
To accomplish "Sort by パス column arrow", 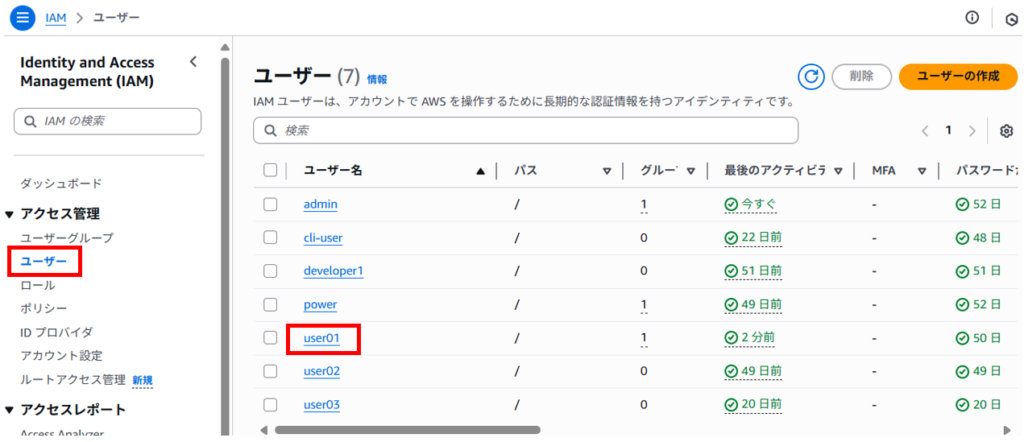I will [607, 171].
